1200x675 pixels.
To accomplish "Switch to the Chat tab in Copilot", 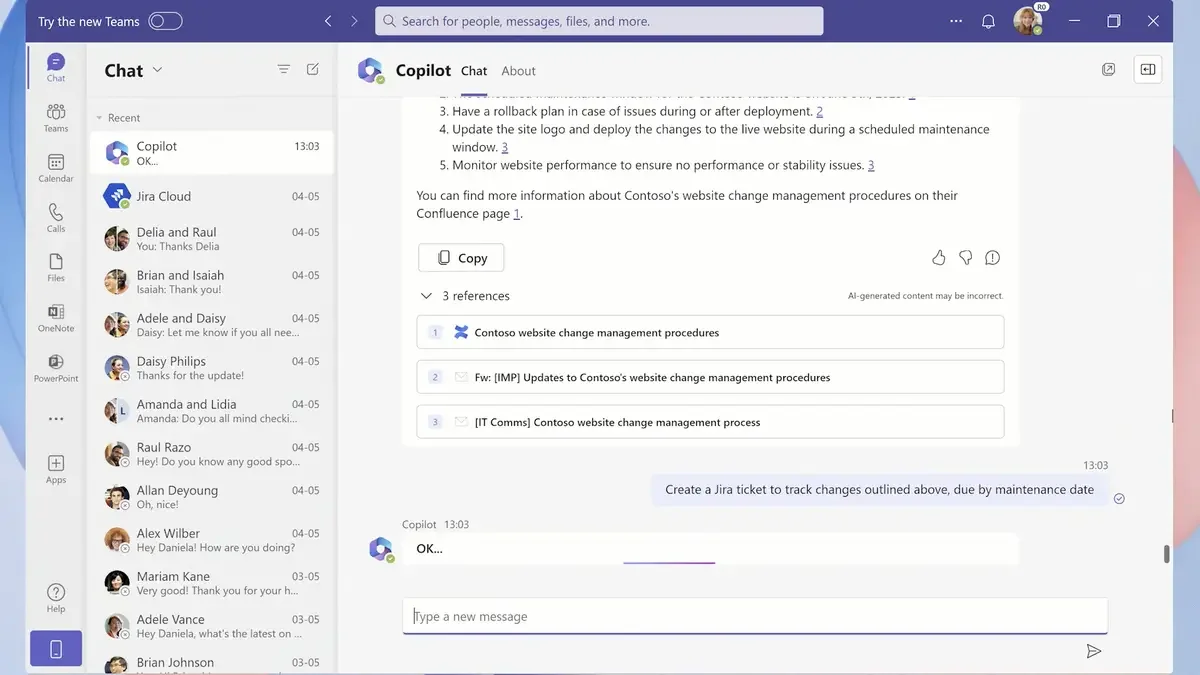I will (474, 71).
